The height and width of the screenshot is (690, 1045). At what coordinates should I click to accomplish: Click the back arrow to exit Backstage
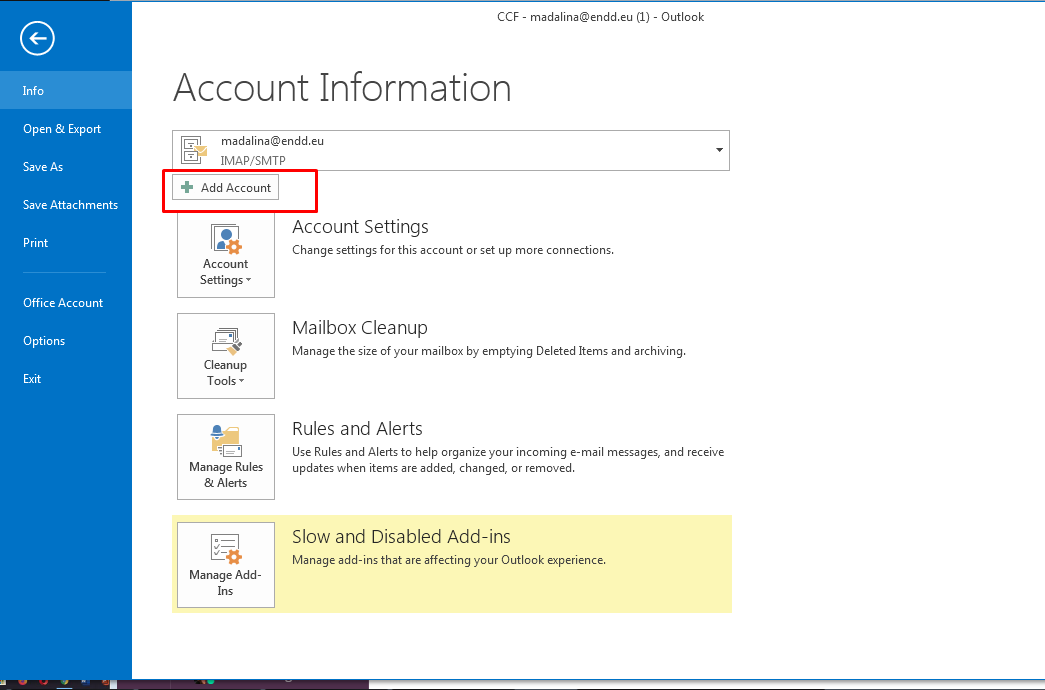[x=37, y=39]
